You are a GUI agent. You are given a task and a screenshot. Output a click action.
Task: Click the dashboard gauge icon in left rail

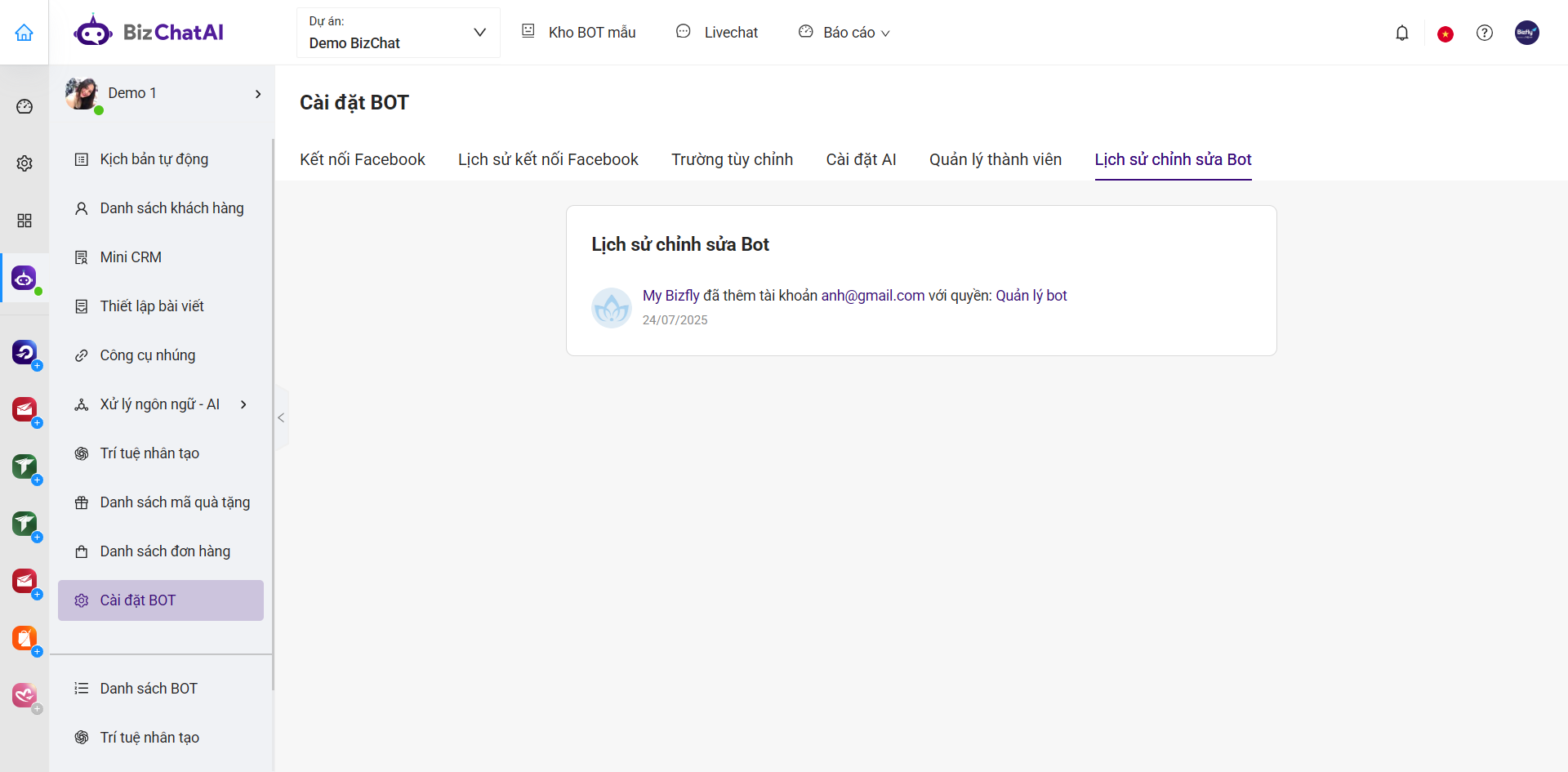tap(24, 106)
